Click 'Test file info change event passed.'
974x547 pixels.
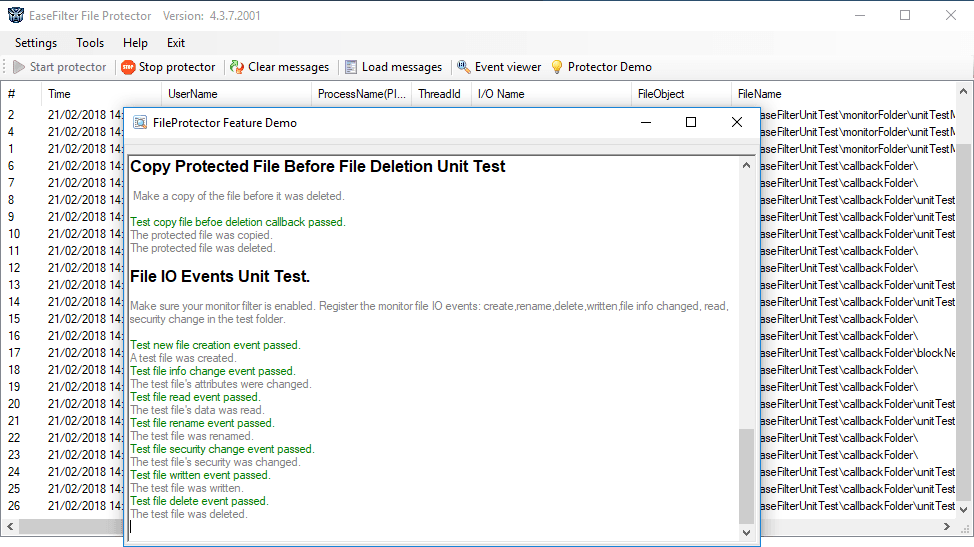212,371
